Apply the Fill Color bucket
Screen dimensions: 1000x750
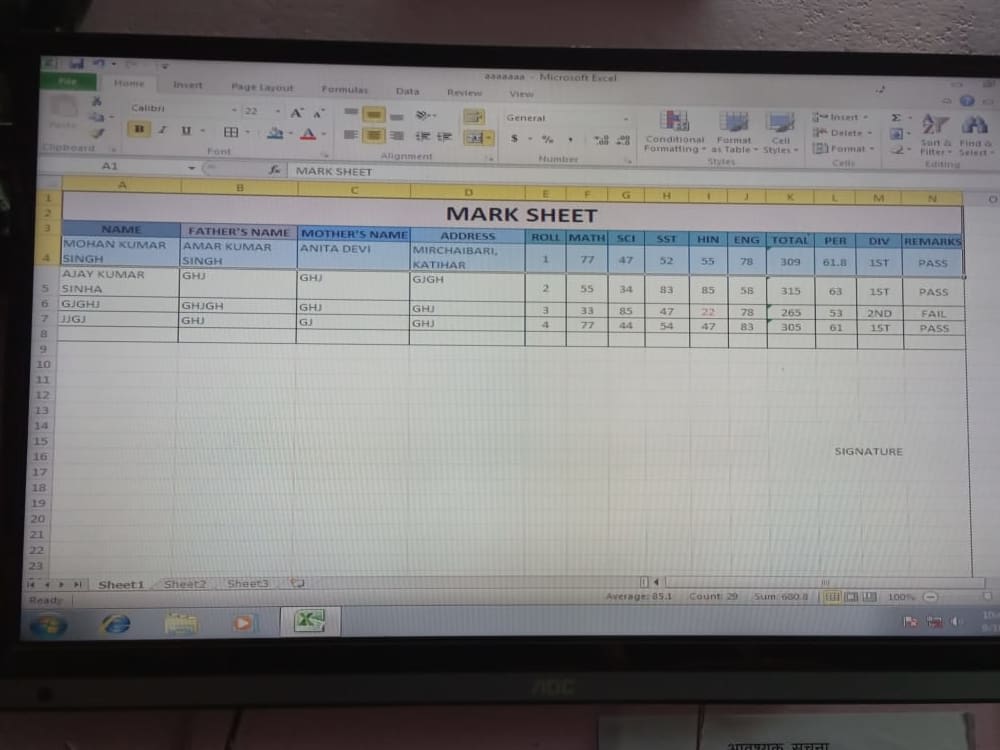click(x=276, y=133)
